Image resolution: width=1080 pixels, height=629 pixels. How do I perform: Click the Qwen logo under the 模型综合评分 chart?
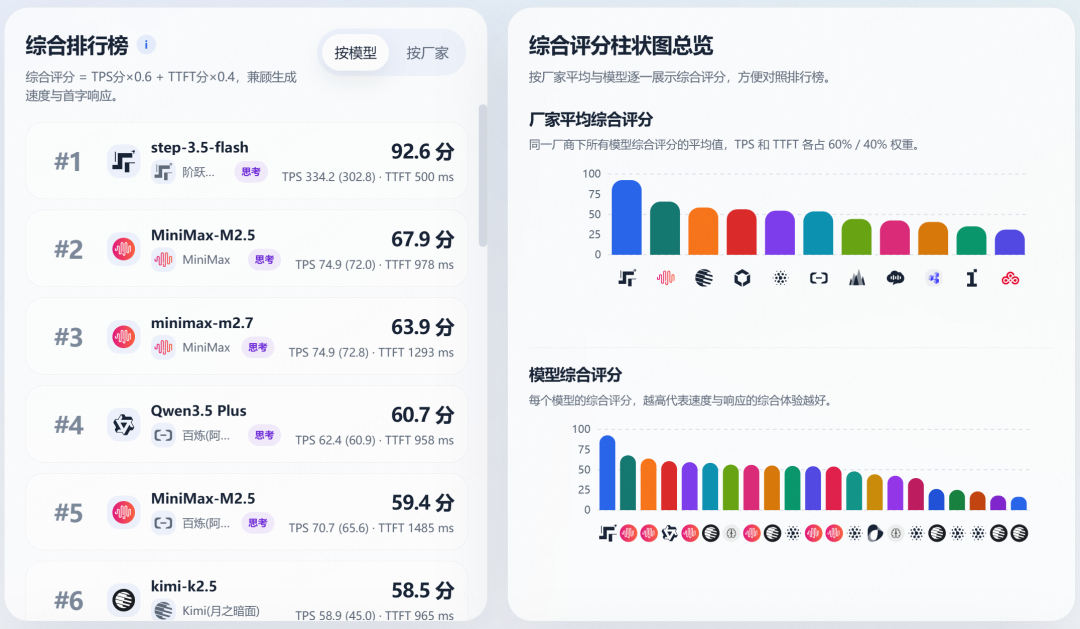[x=669, y=533]
